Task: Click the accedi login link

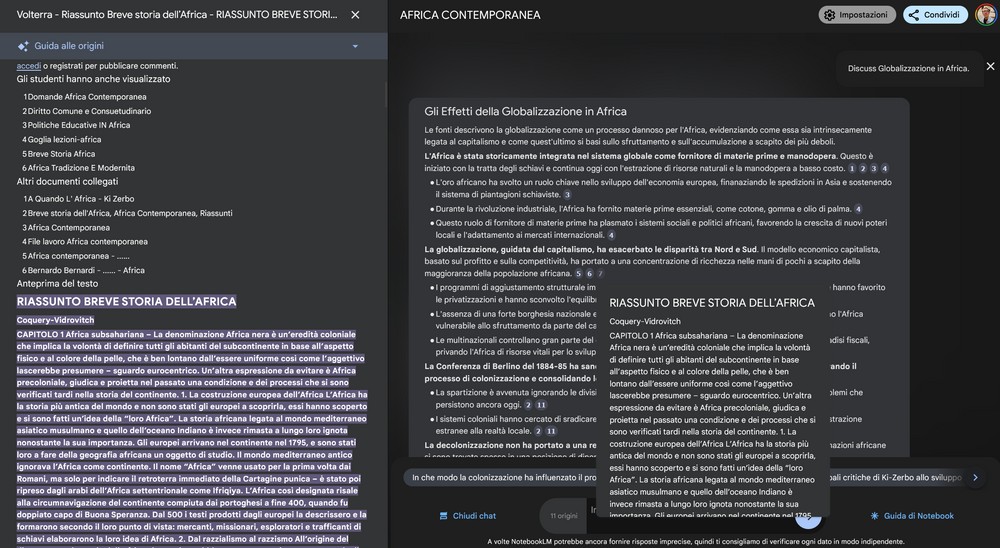Action: 28,65
